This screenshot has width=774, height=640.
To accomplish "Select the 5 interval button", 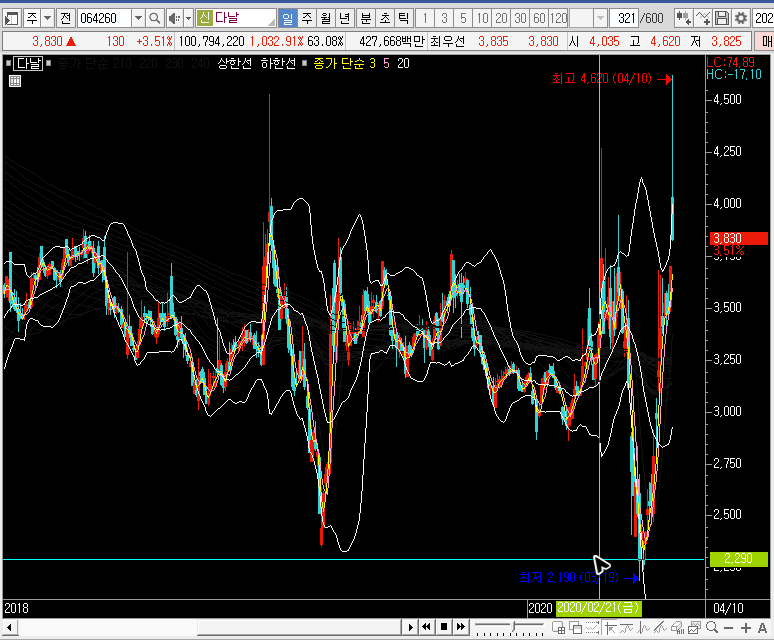I will 463,19.
